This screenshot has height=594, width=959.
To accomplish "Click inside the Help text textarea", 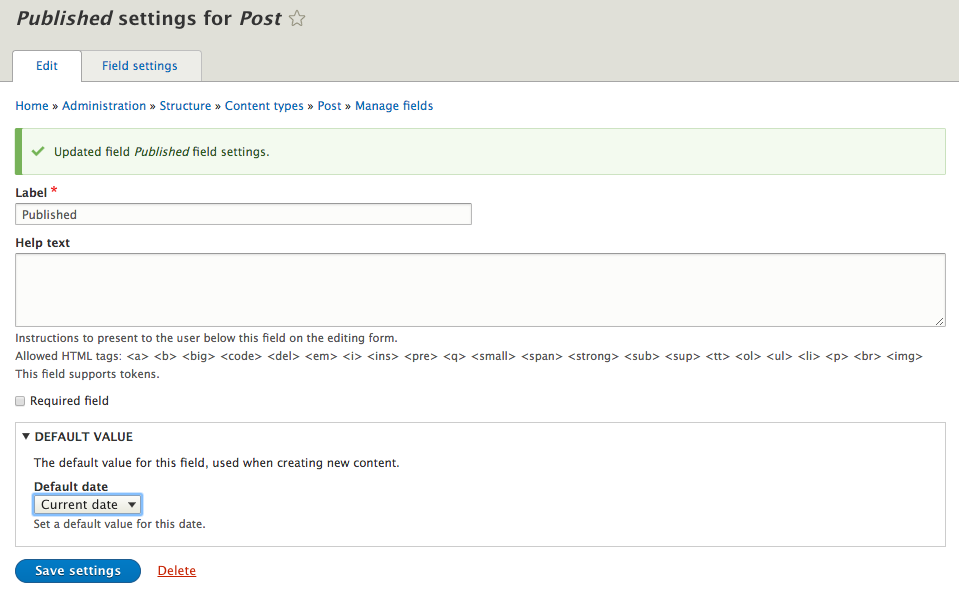I will coord(480,289).
